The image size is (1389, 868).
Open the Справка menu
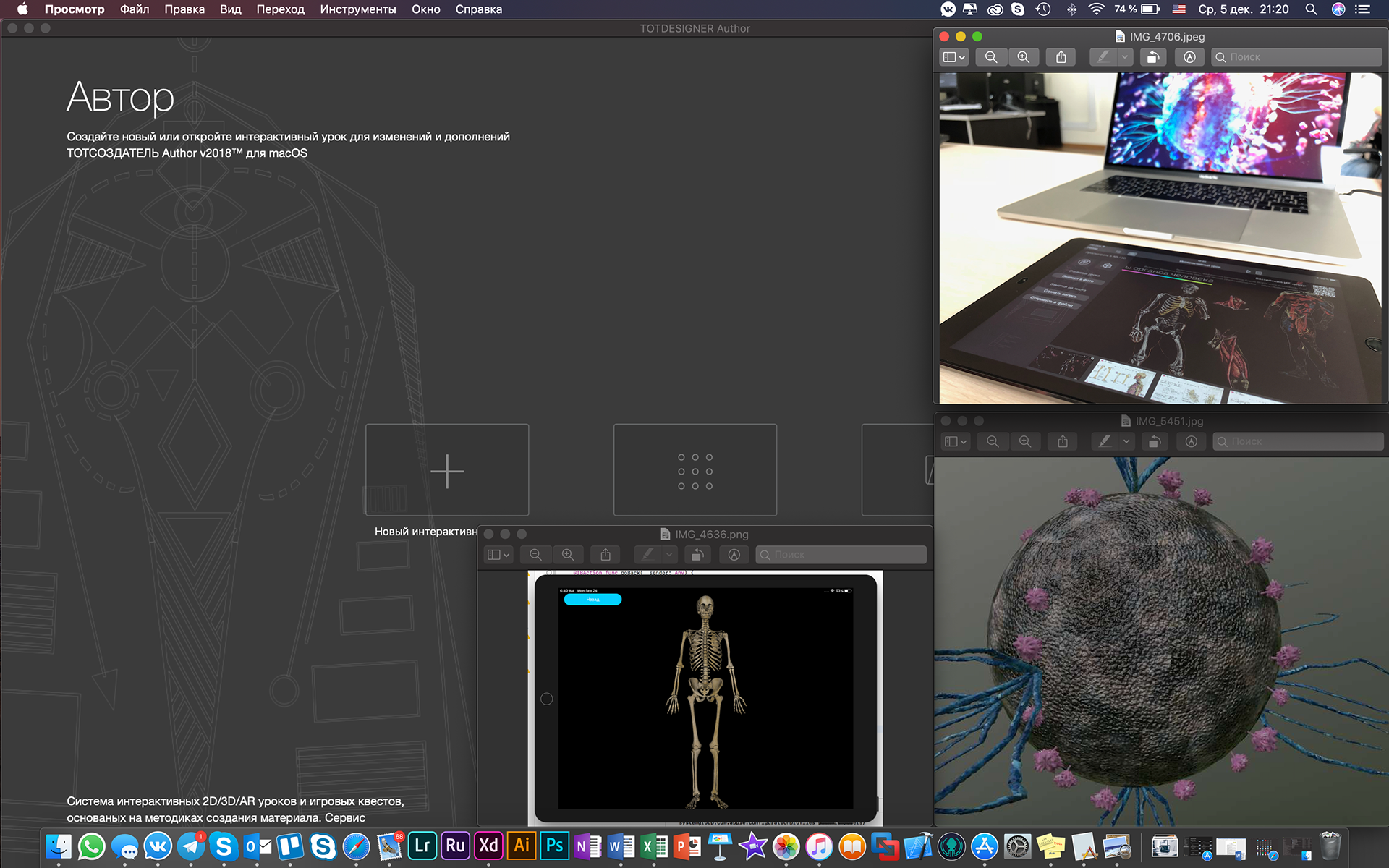pyautogui.click(x=479, y=9)
